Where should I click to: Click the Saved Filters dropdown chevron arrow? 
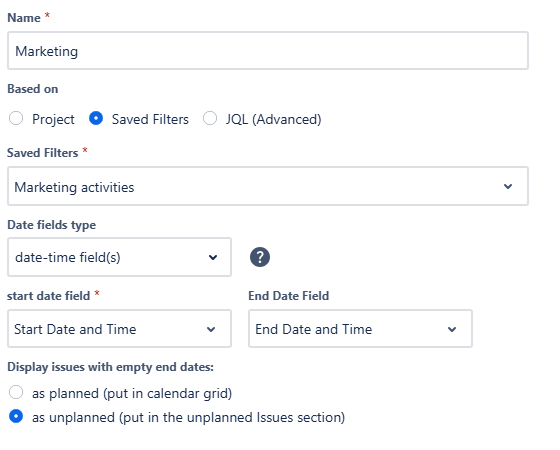click(x=508, y=186)
